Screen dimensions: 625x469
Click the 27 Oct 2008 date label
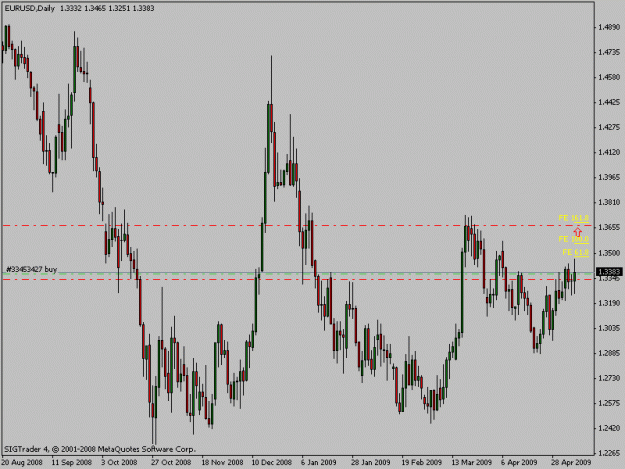tap(171, 462)
